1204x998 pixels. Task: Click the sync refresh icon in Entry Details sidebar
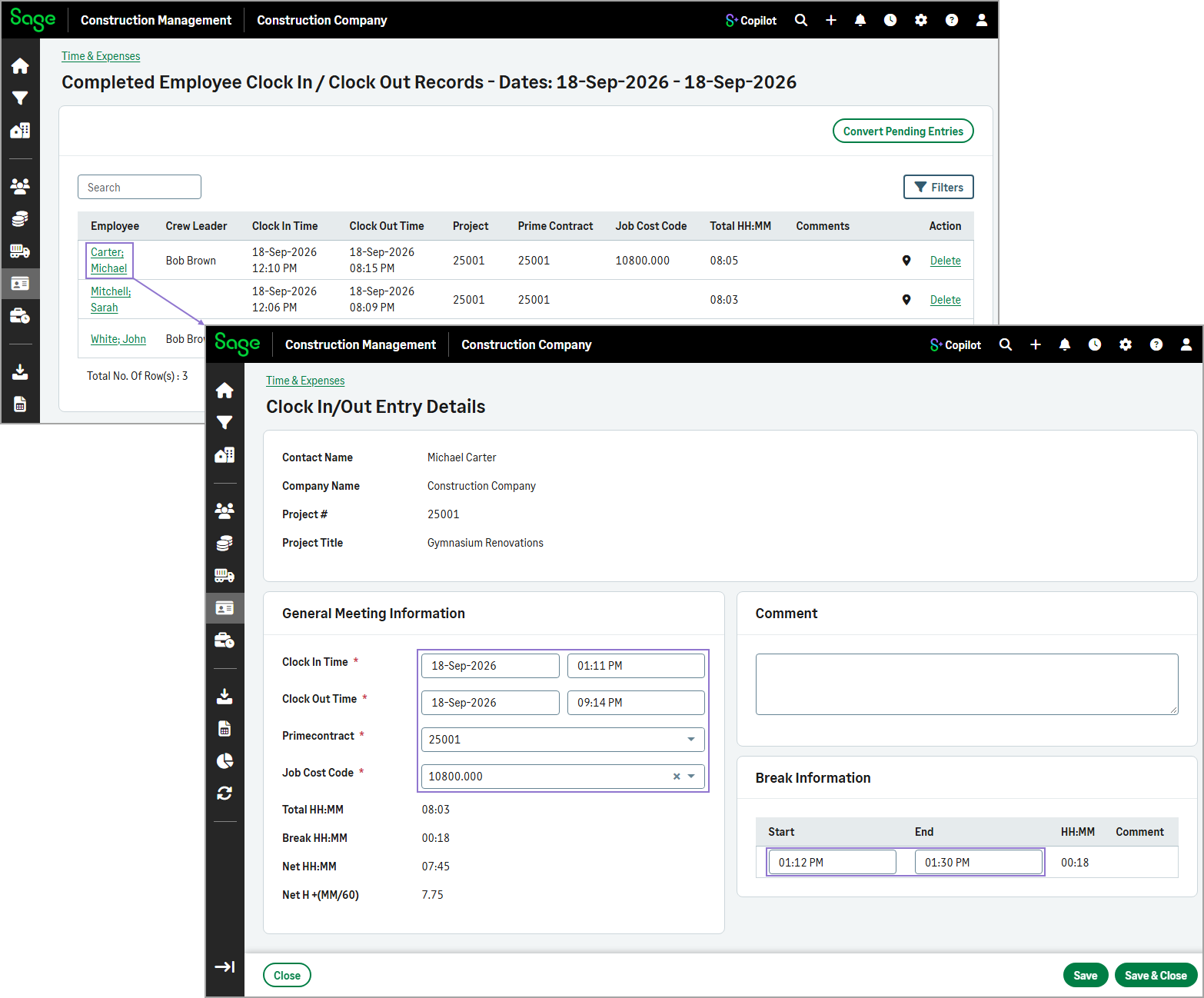click(x=225, y=793)
